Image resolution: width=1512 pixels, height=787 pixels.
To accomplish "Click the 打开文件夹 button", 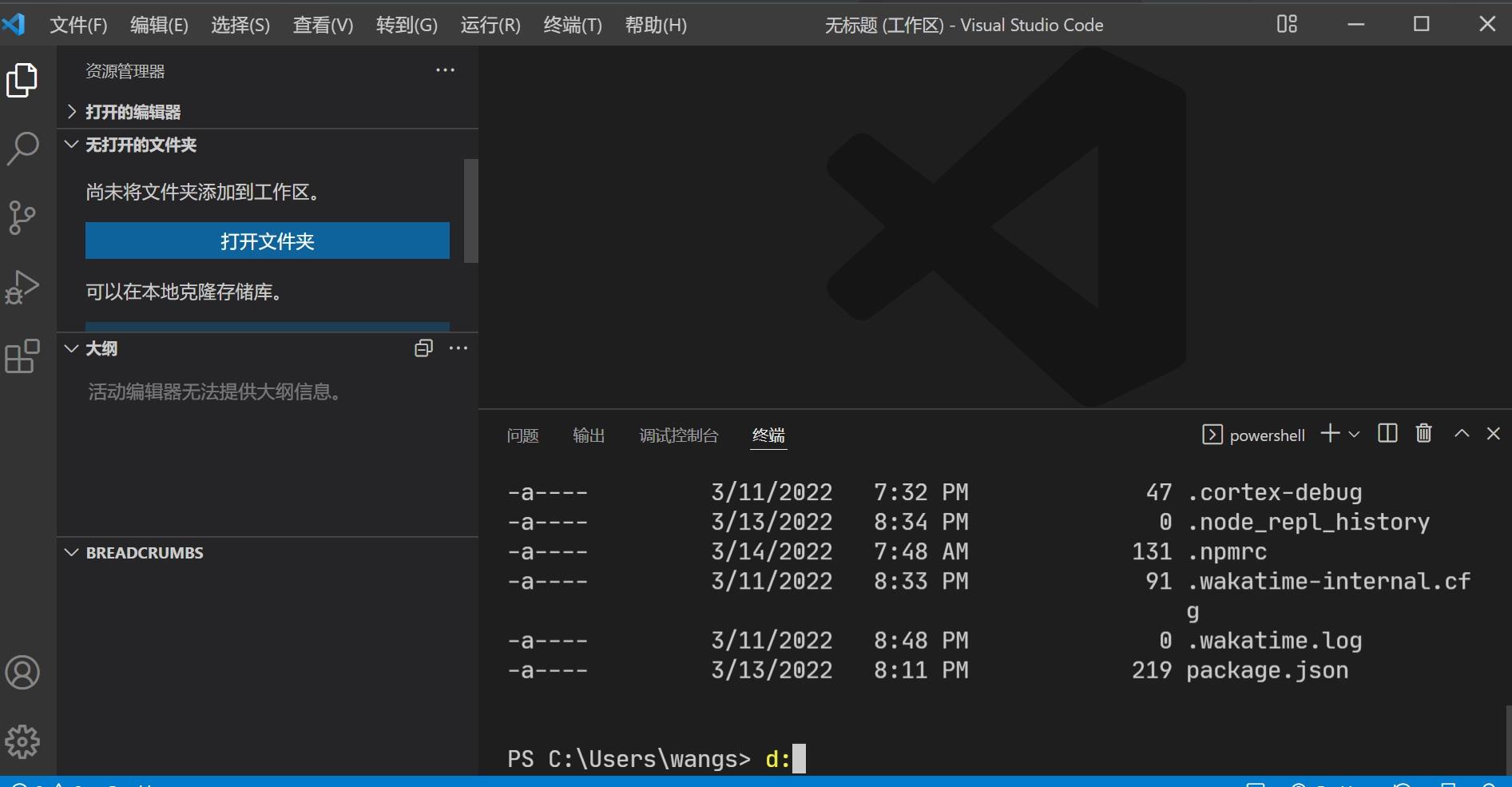I will (268, 240).
